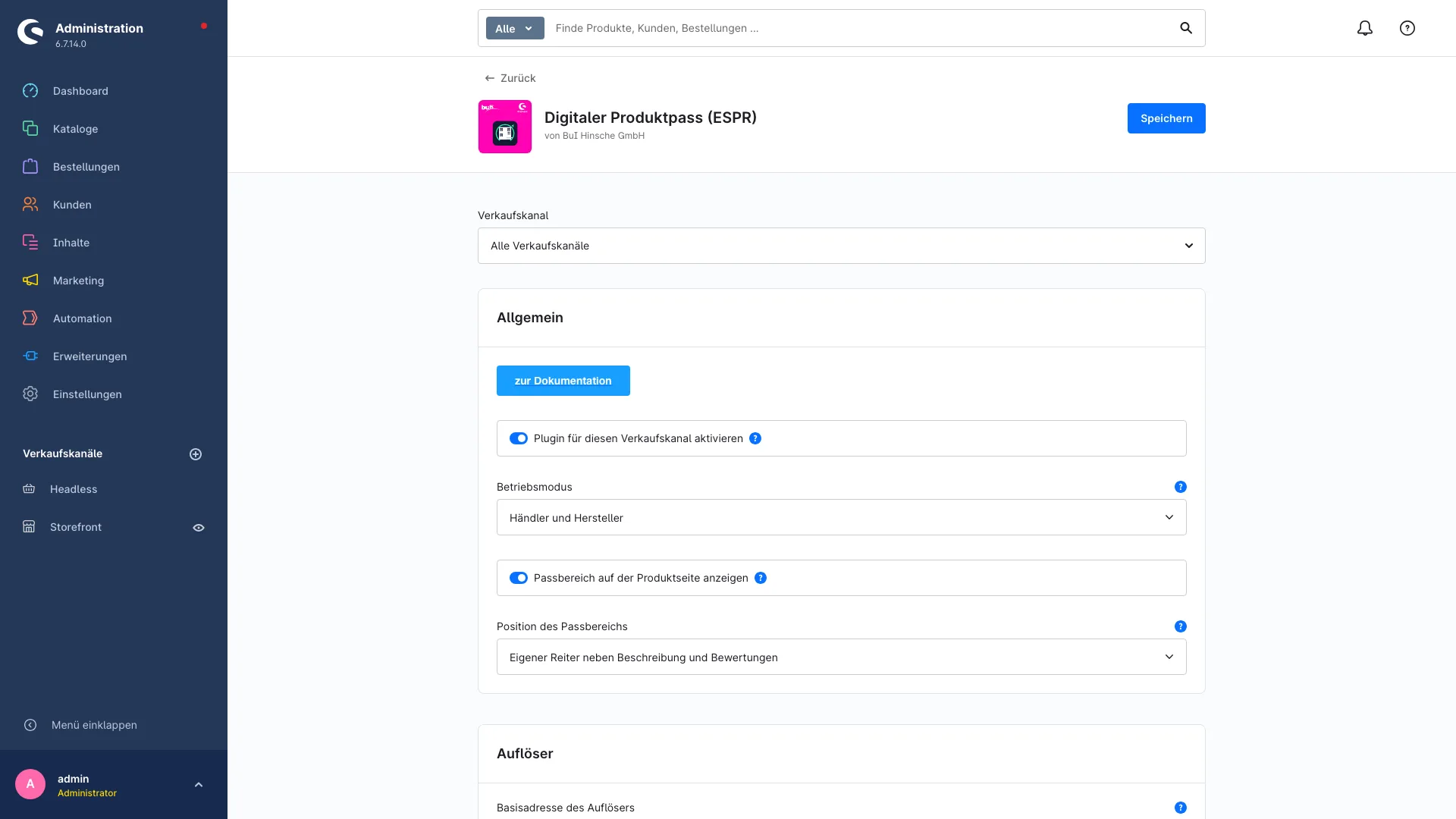Click the Speichern button
1456x819 pixels.
point(1166,118)
